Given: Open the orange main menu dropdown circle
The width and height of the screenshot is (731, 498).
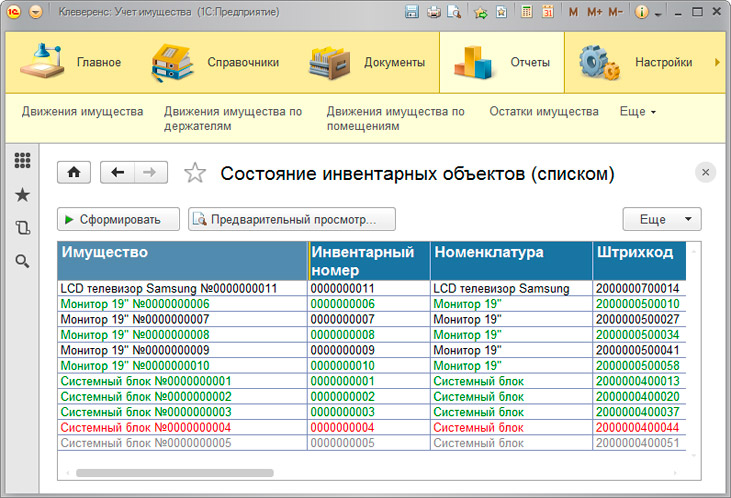Looking at the screenshot, I should point(35,12).
